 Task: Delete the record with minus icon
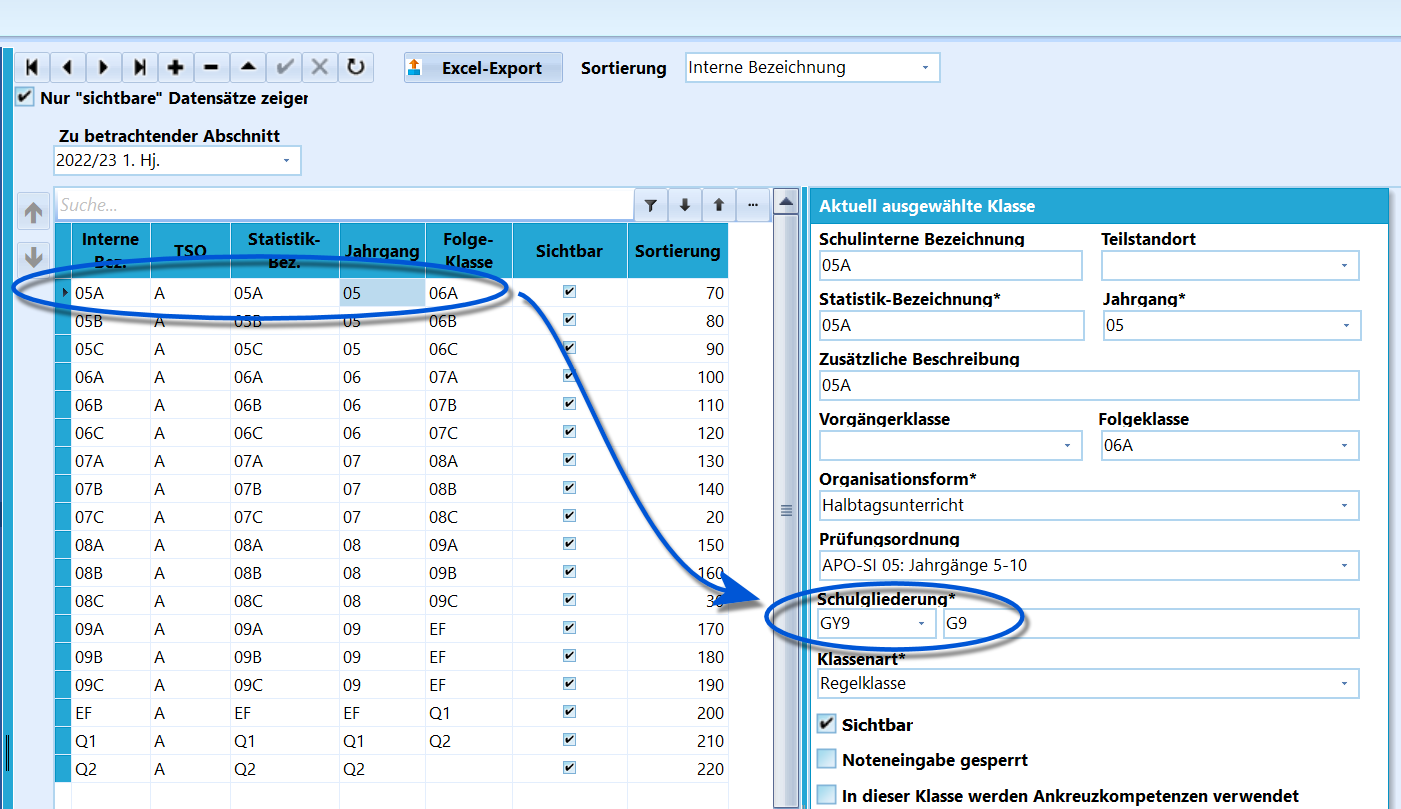pos(211,67)
